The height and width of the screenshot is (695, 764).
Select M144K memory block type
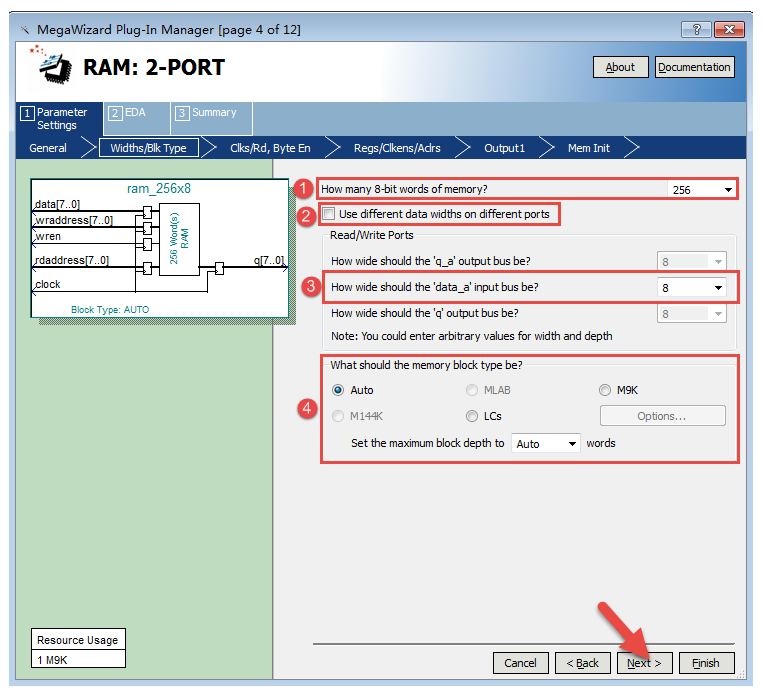pyautogui.click(x=338, y=416)
